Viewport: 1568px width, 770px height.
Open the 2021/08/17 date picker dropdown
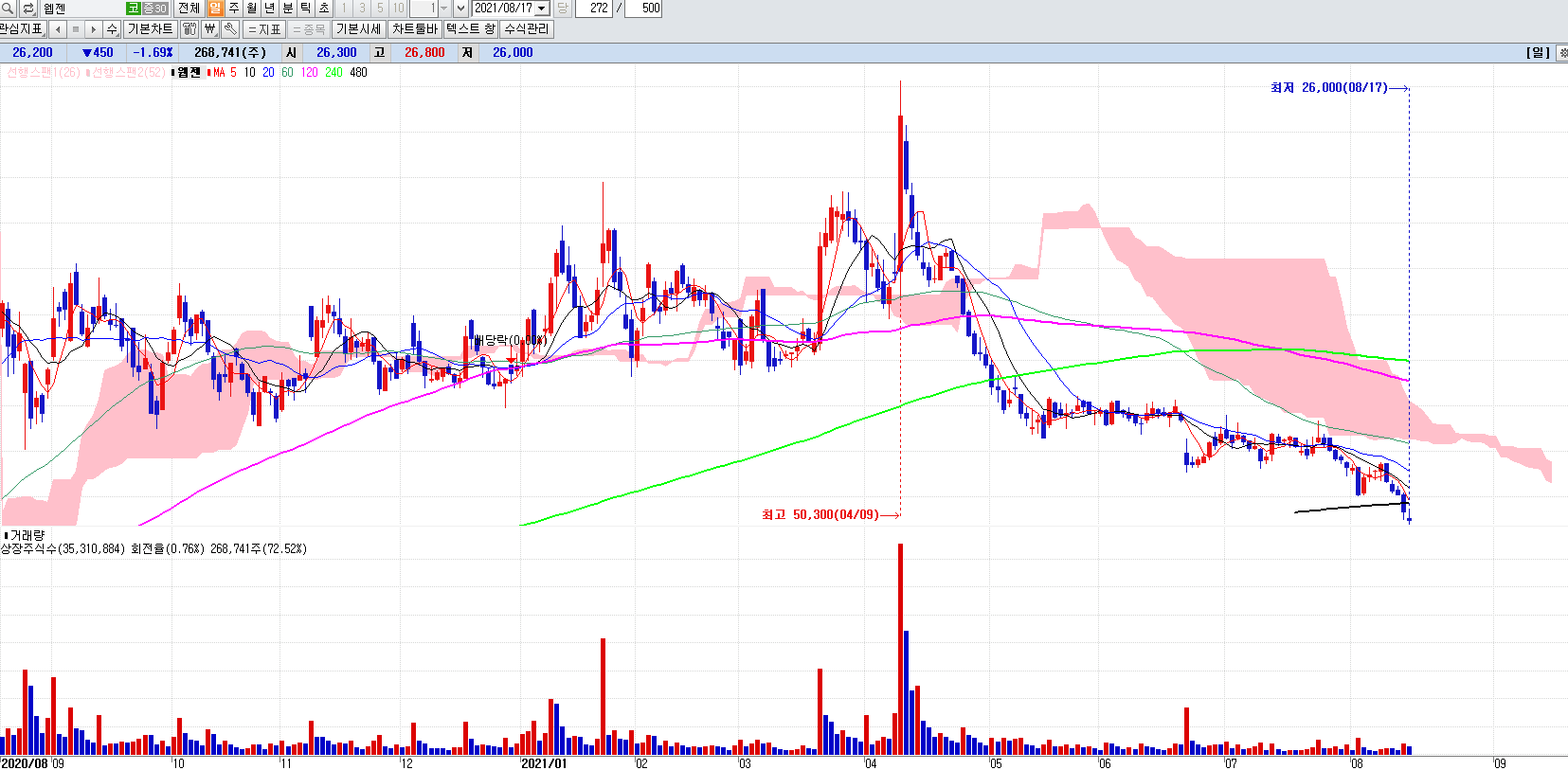pyautogui.click(x=542, y=8)
